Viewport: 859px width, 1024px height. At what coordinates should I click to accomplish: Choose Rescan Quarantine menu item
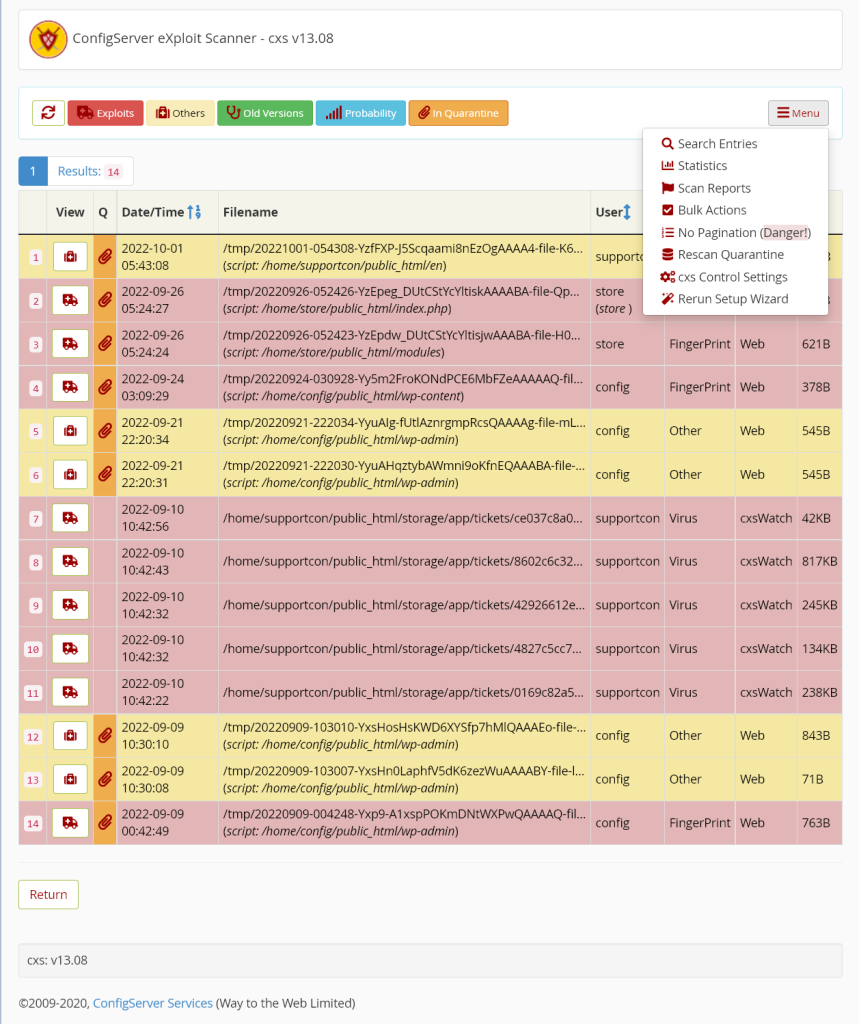coord(730,255)
